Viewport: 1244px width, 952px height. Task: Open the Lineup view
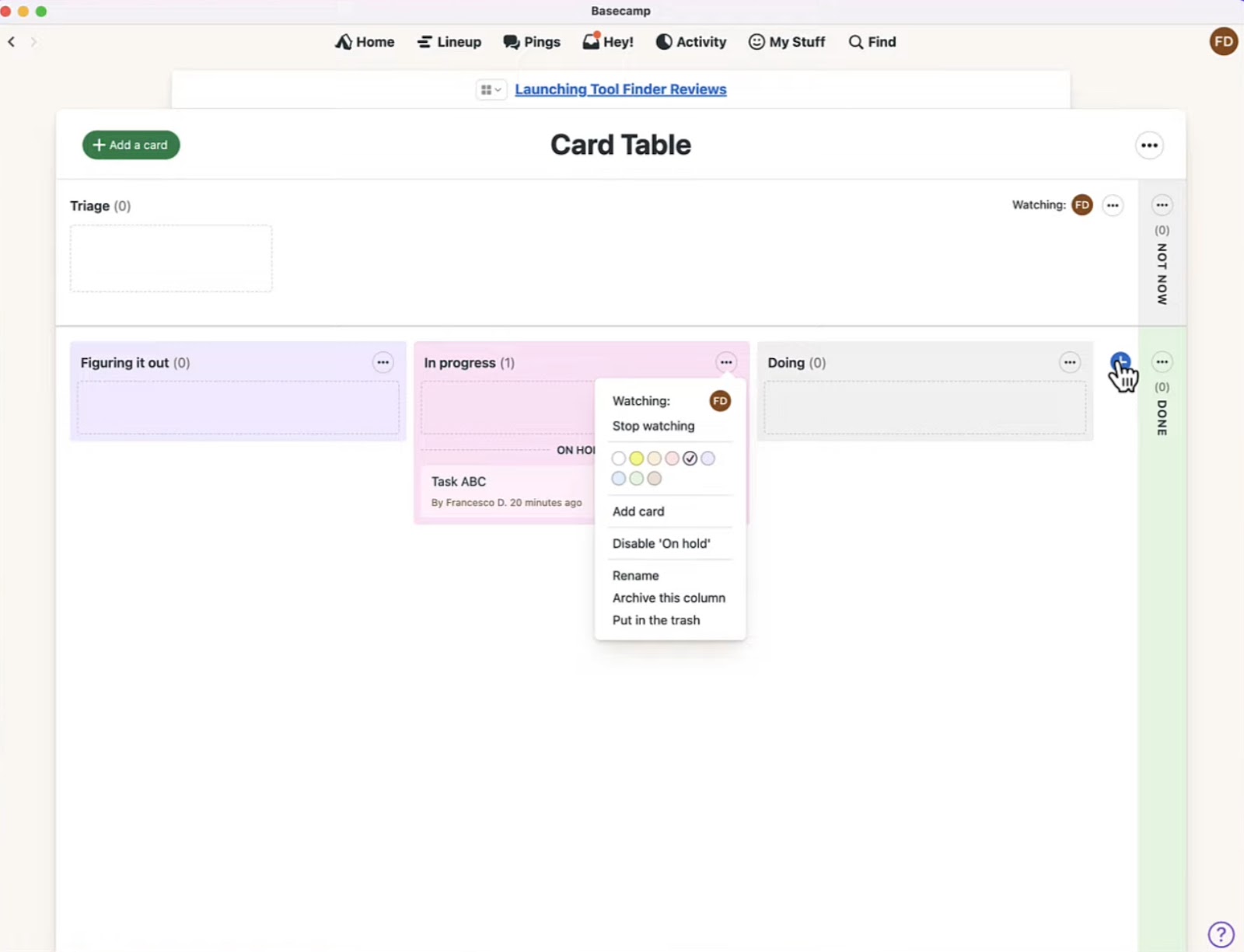tap(449, 42)
